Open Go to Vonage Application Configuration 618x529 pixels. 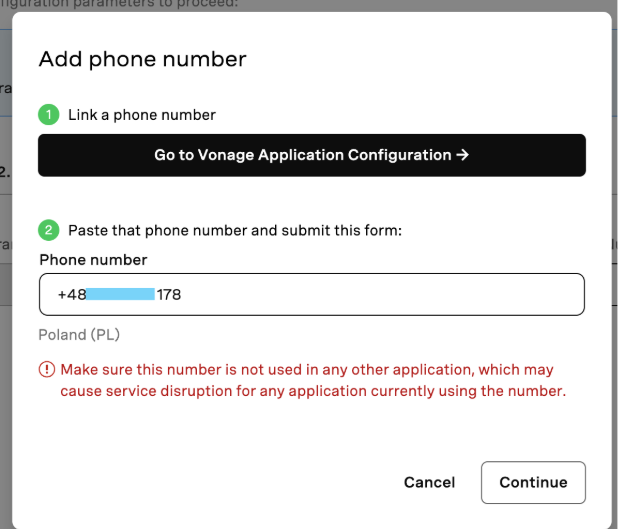(x=312, y=155)
